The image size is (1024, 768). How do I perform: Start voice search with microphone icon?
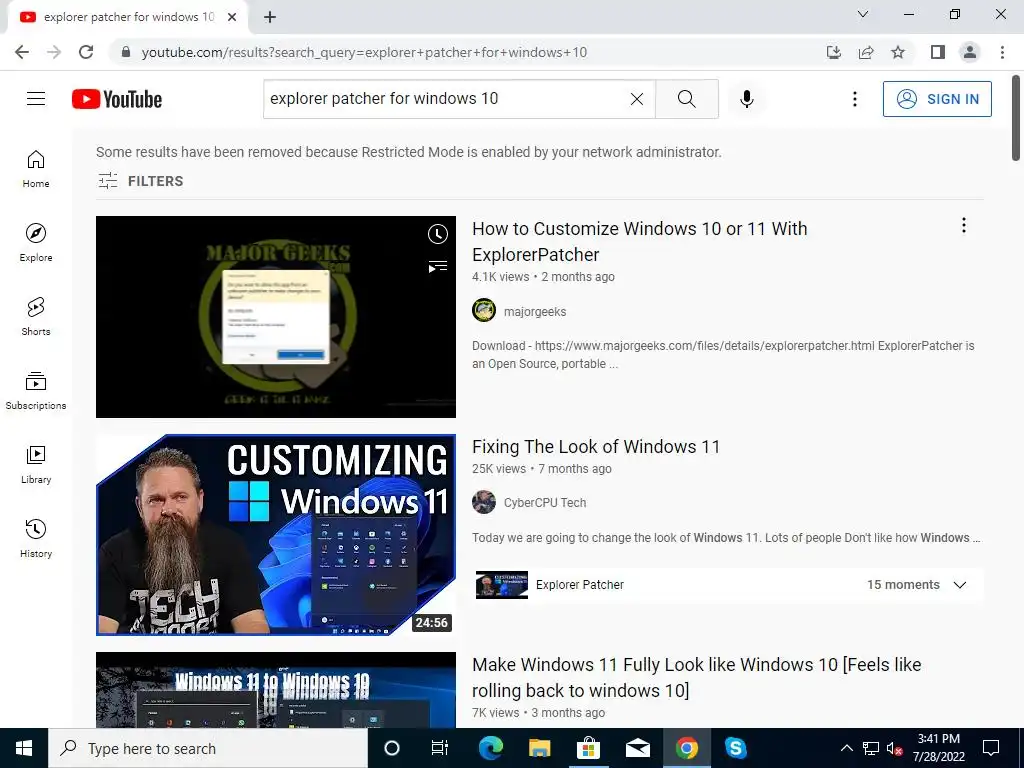[x=746, y=99]
